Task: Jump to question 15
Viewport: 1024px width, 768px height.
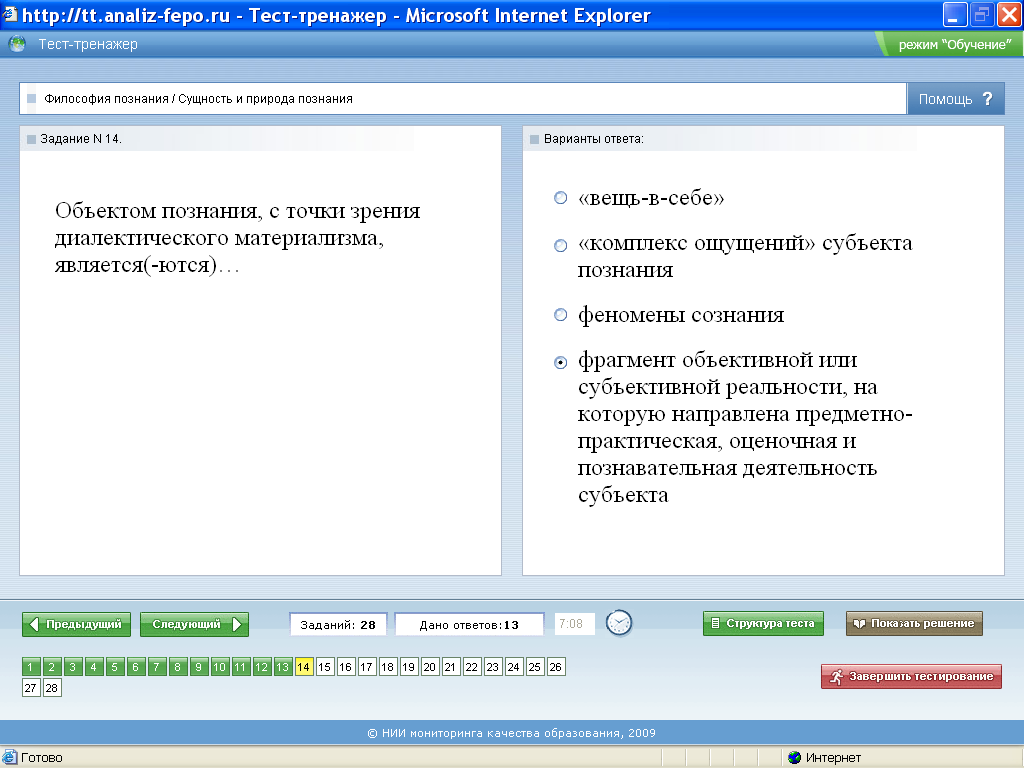Action: (325, 667)
